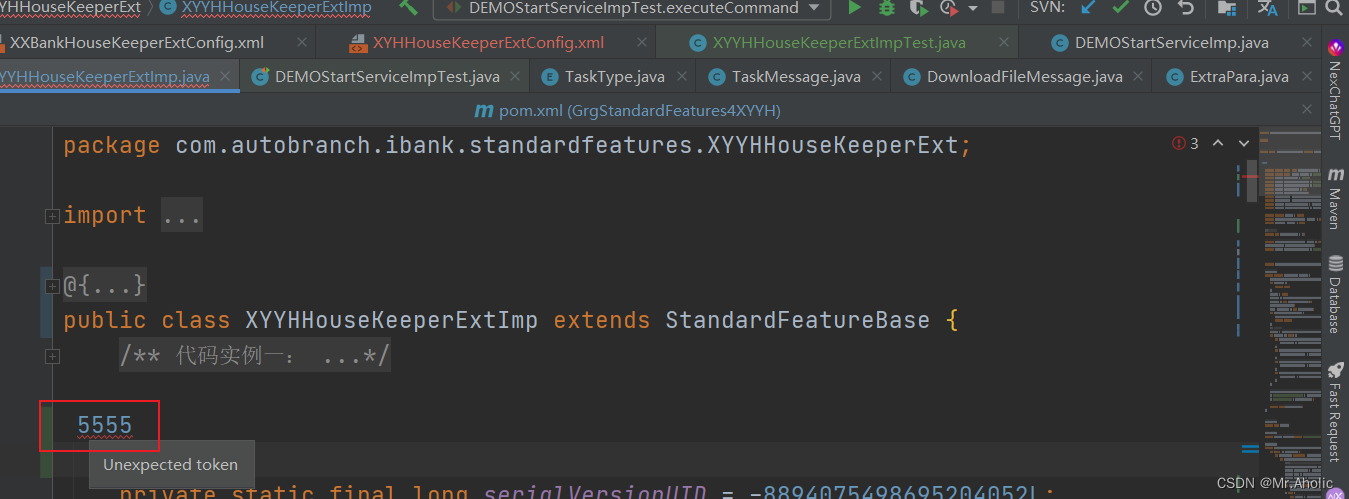Open Project Structure icon
1349x499 pixels.
point(1227,8)
